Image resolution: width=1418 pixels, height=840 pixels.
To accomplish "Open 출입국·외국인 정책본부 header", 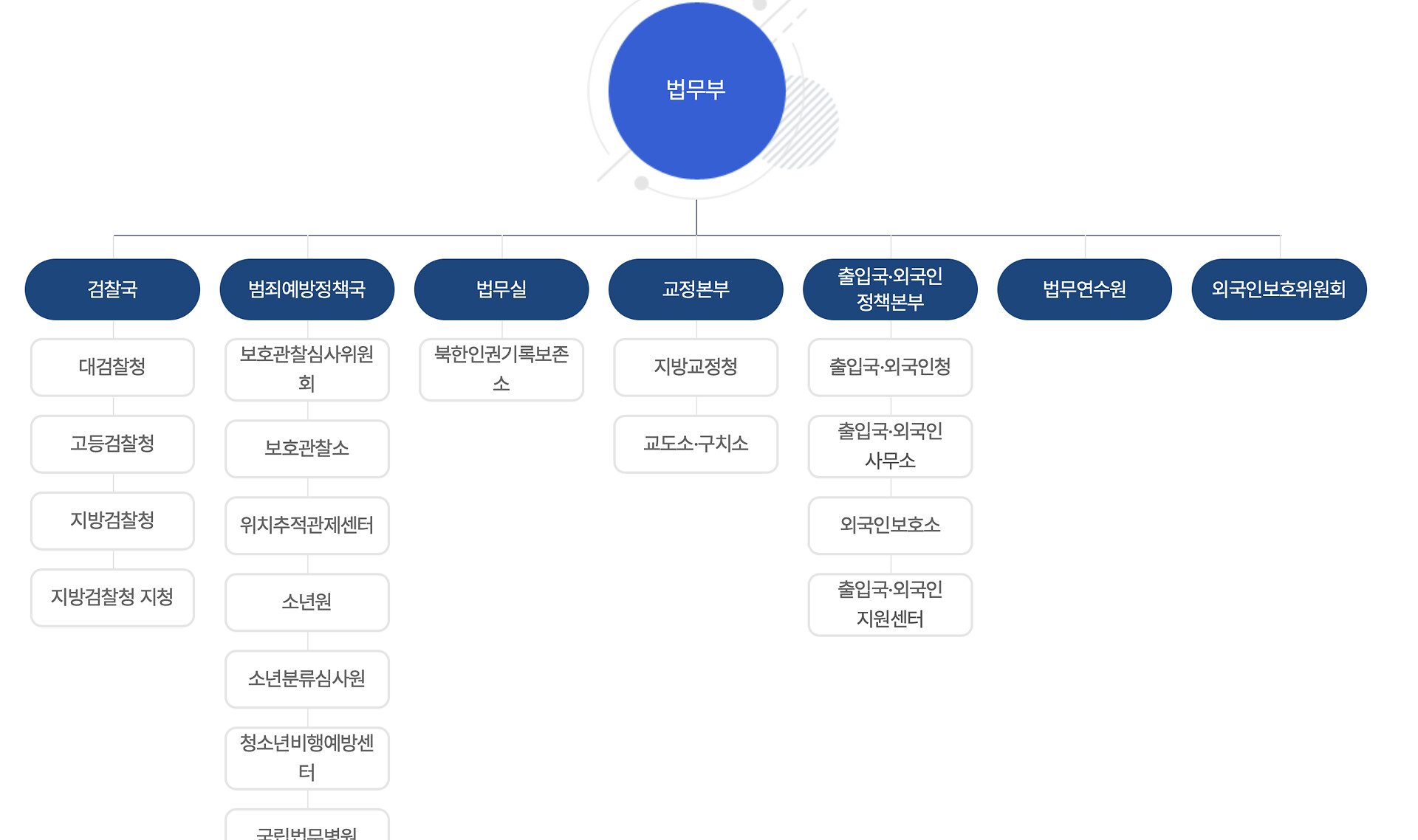I will pos(889,289).
